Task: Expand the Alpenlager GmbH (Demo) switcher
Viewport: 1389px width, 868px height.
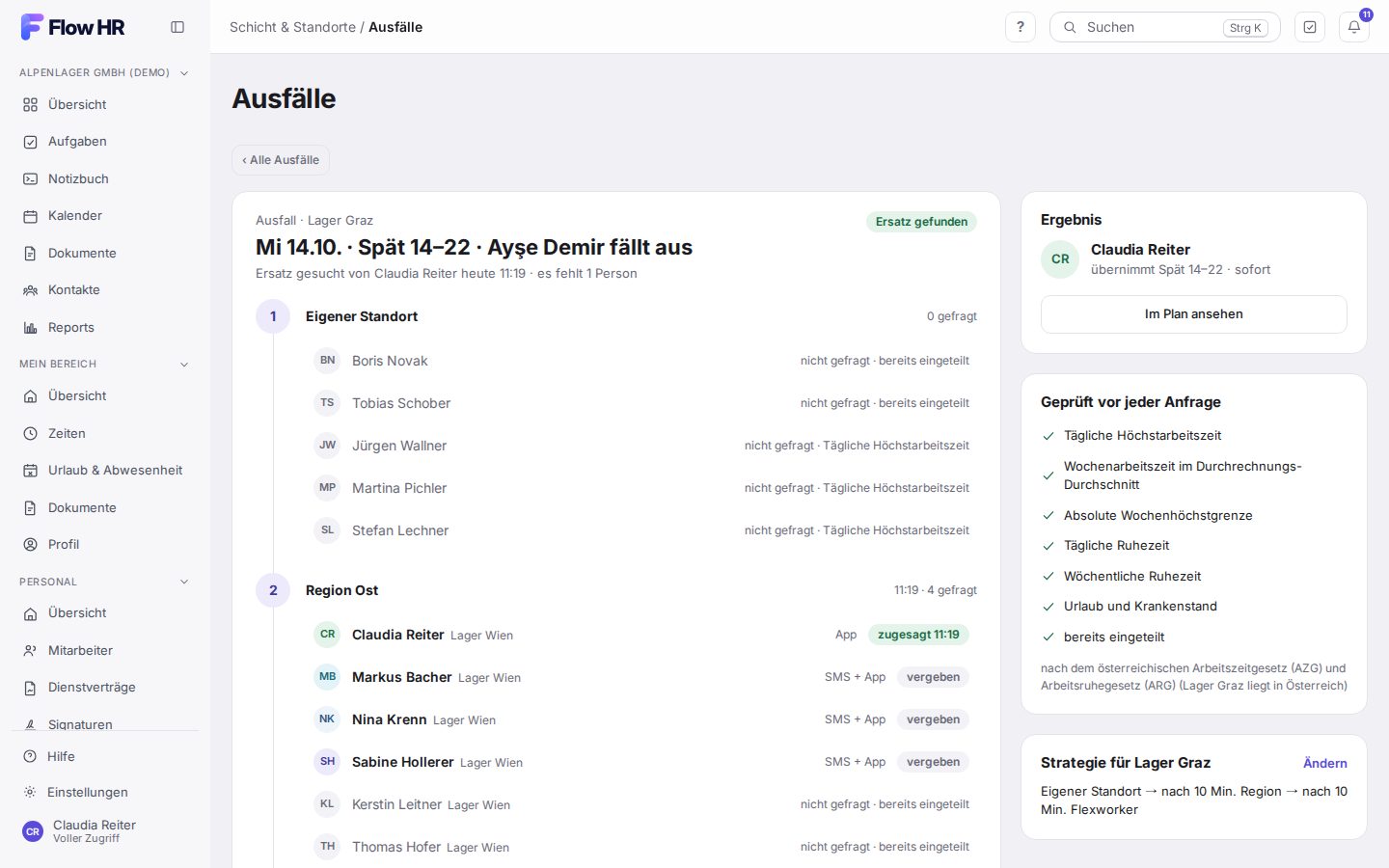Action: 104,72
